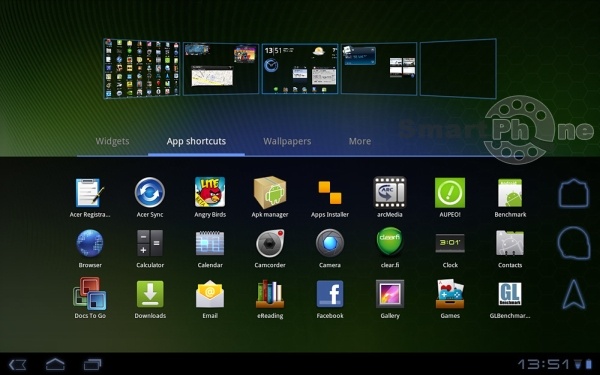Select the Facebook app shortcut

pyautogui.click(x=329, y=294)
